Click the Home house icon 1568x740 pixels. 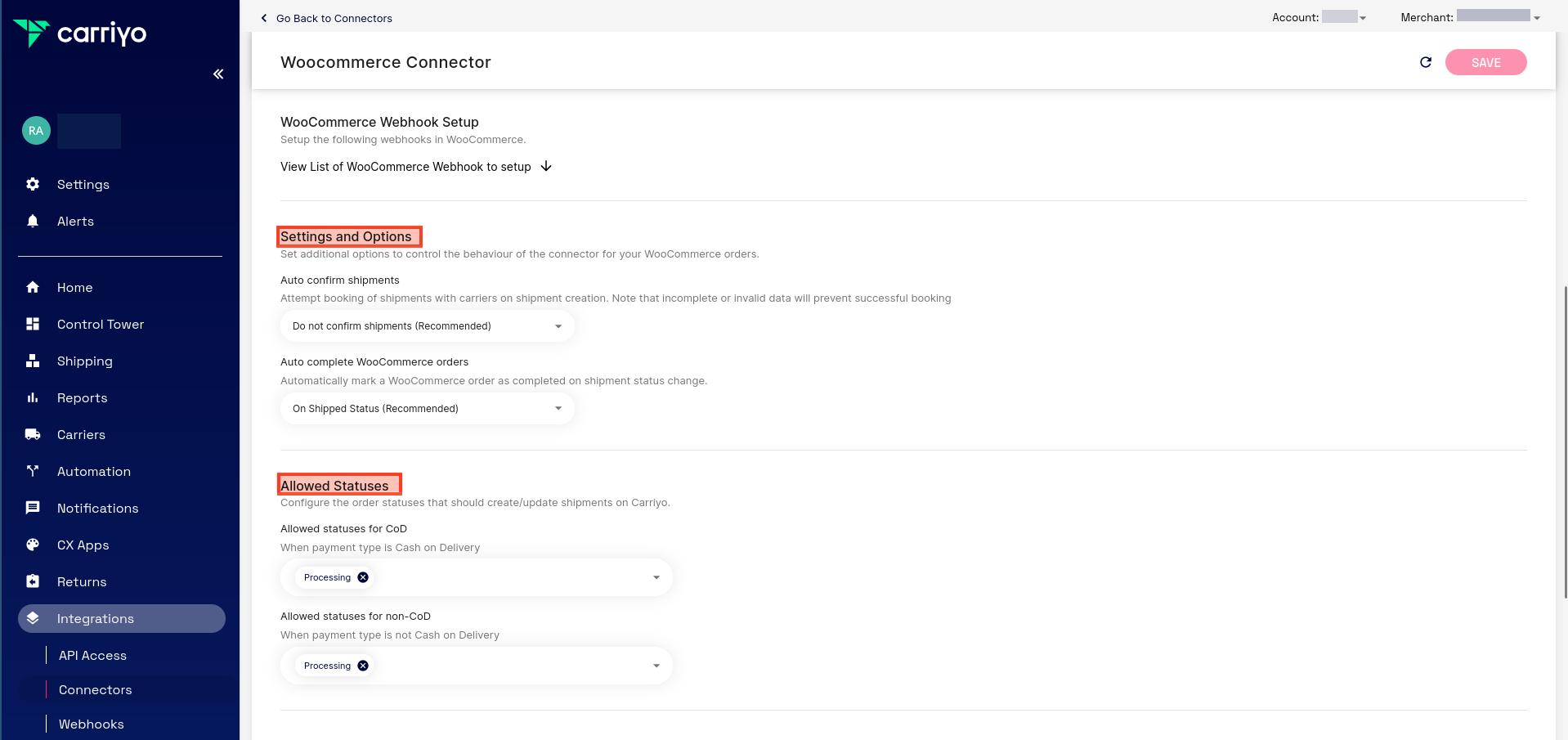click(33, 287)
